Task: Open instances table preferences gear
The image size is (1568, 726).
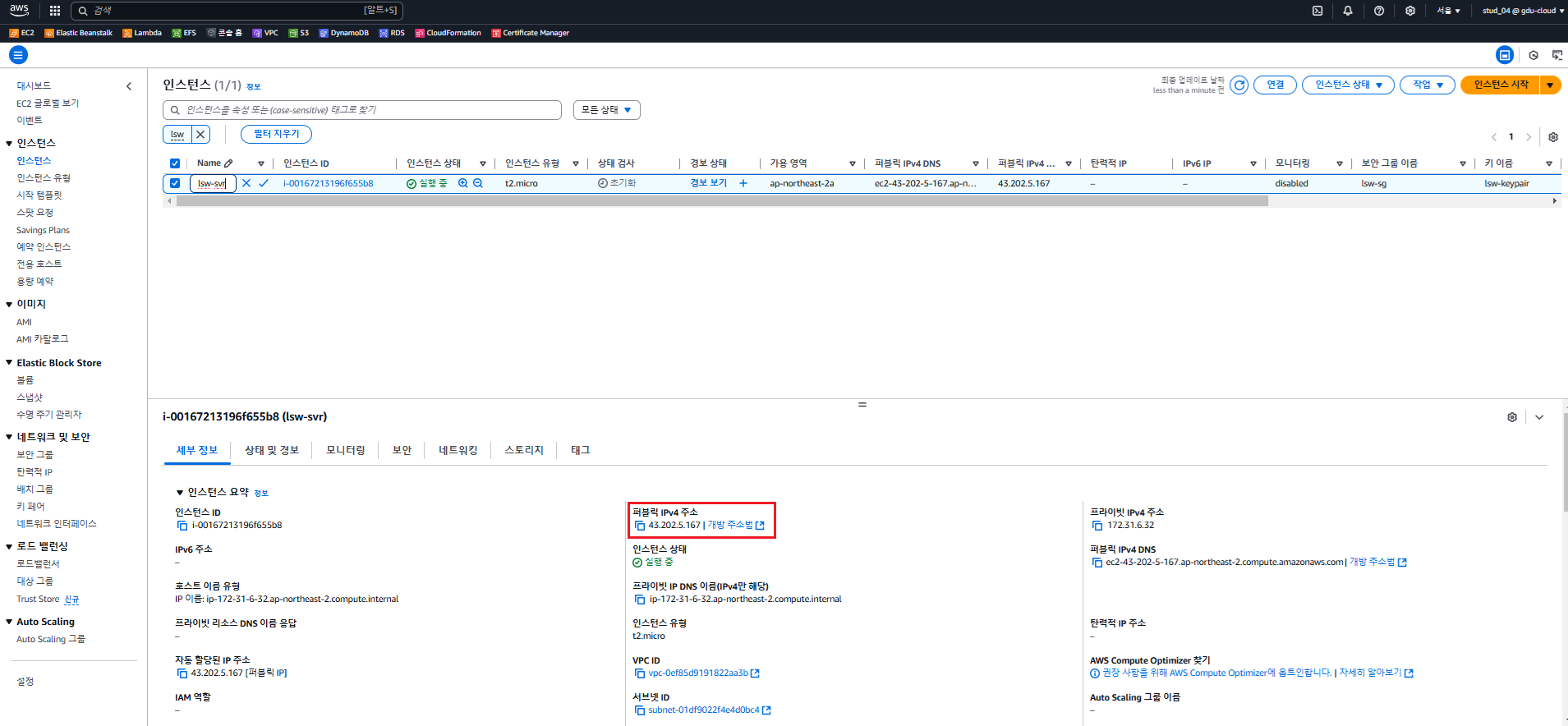Action: click(x=1553, y=137)
